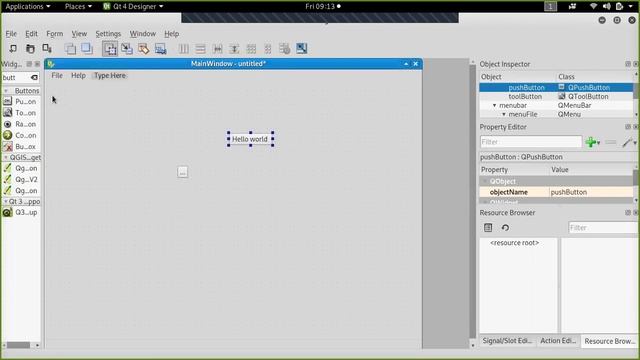
Task: Apply Lay Out in Form Layout icon
Action: pos(268,49)
